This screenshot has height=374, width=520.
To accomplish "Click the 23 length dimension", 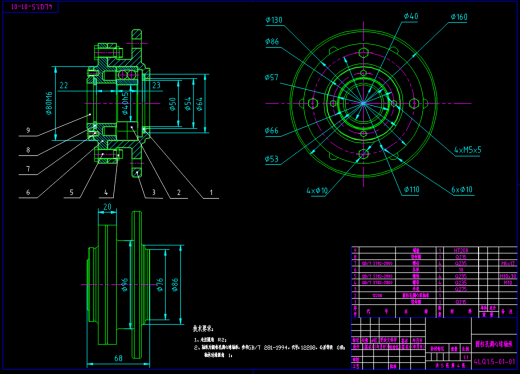I will tap(156, 86).
